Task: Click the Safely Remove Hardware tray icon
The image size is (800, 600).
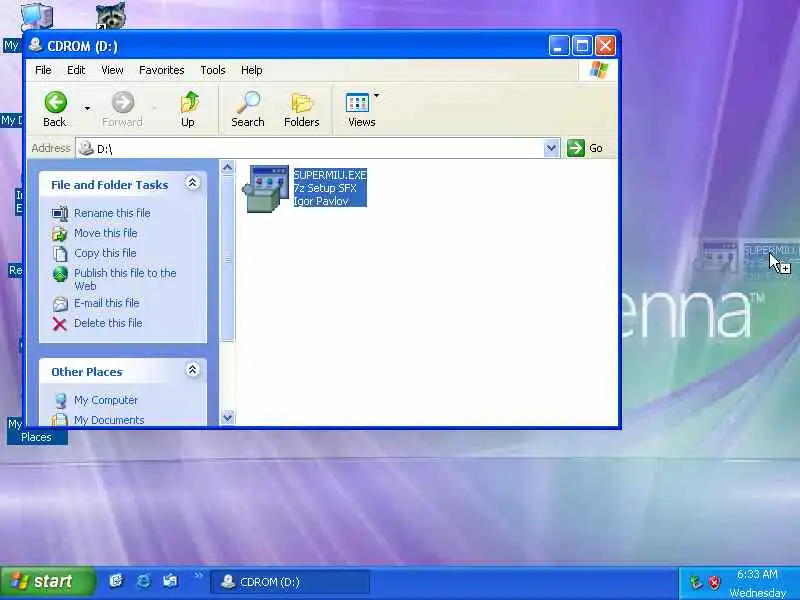Action: point(695,582)
